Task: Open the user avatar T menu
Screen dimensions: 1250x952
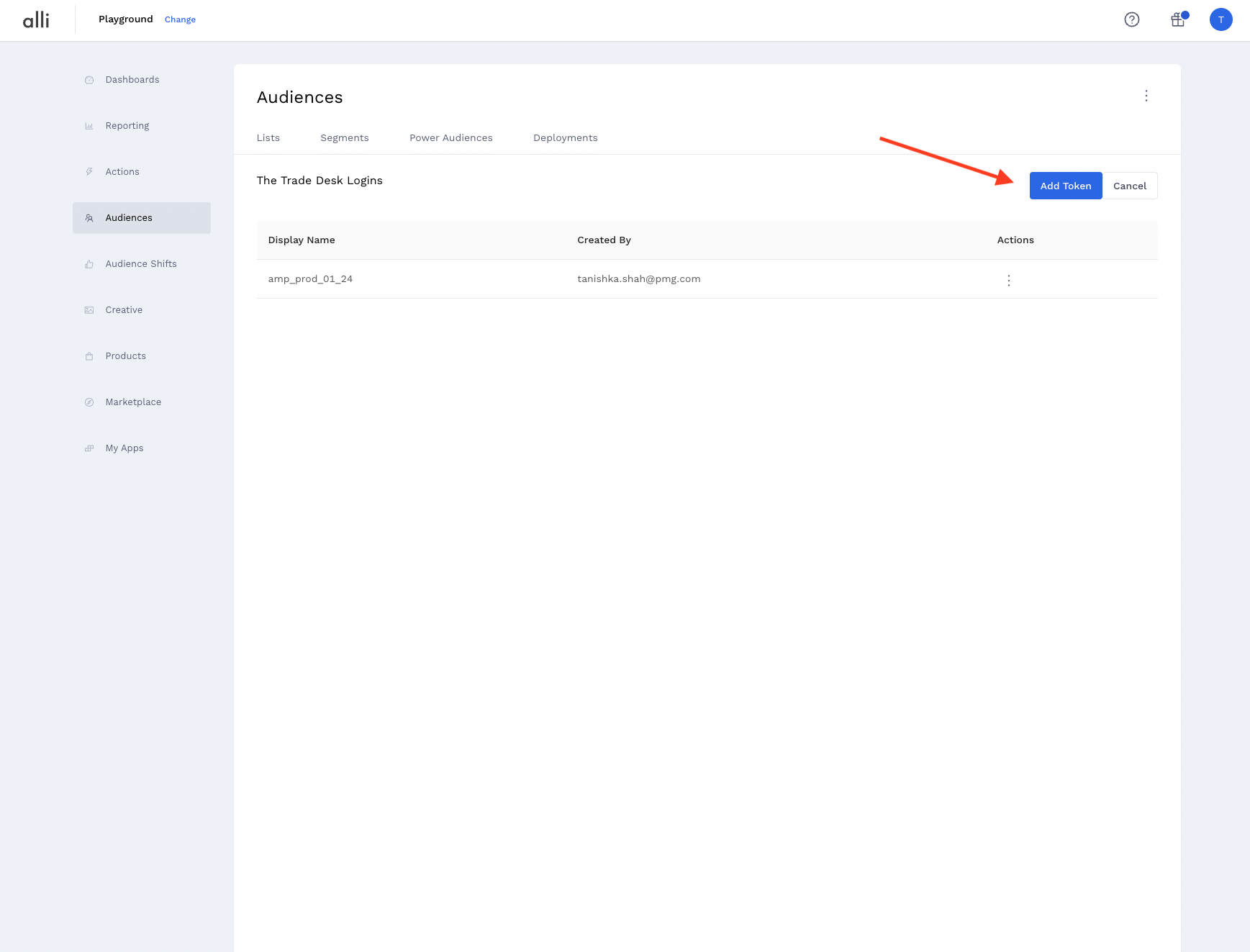Action: 1220,19
